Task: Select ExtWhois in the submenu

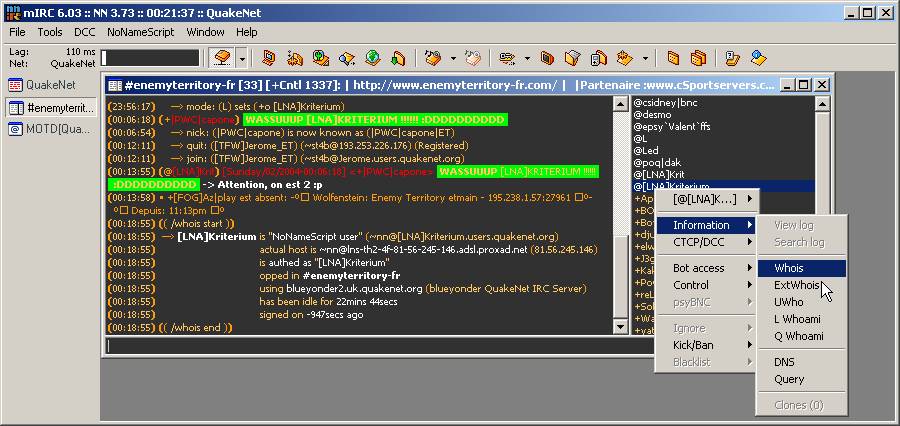Action: click(x=802, y=285)
